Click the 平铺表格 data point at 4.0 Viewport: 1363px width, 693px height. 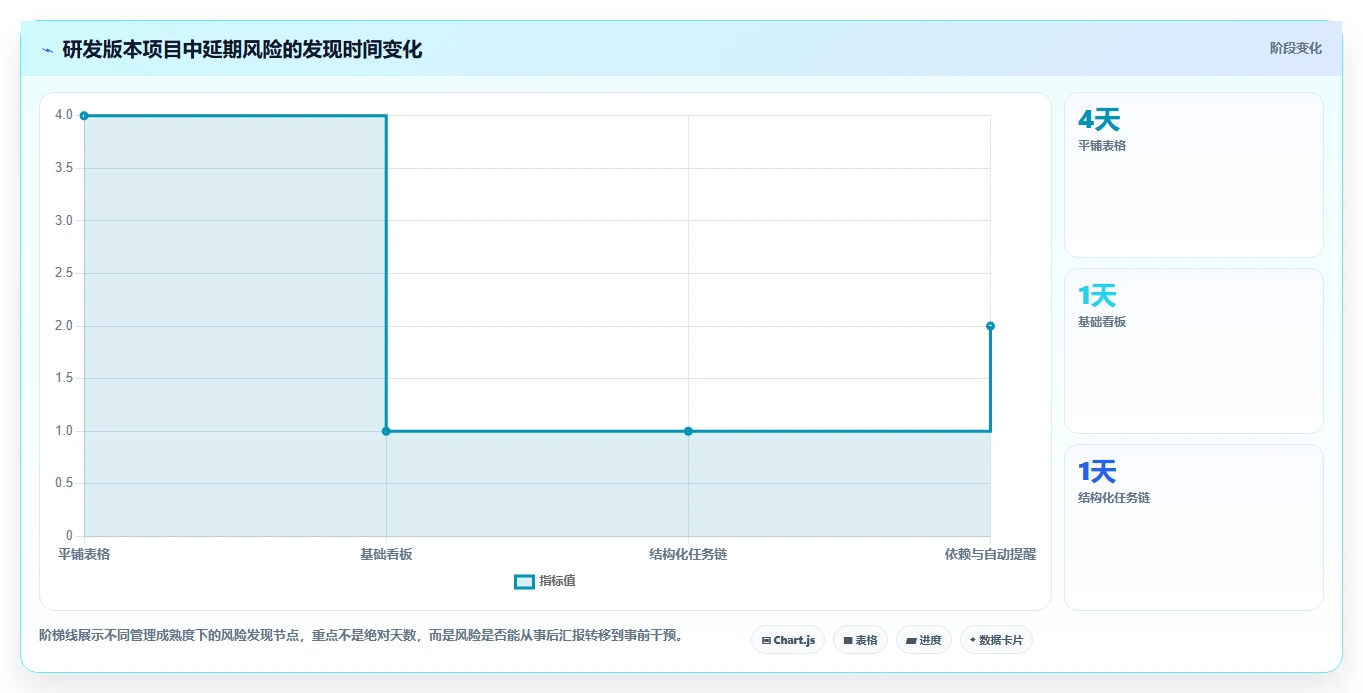tap(84, 116)
